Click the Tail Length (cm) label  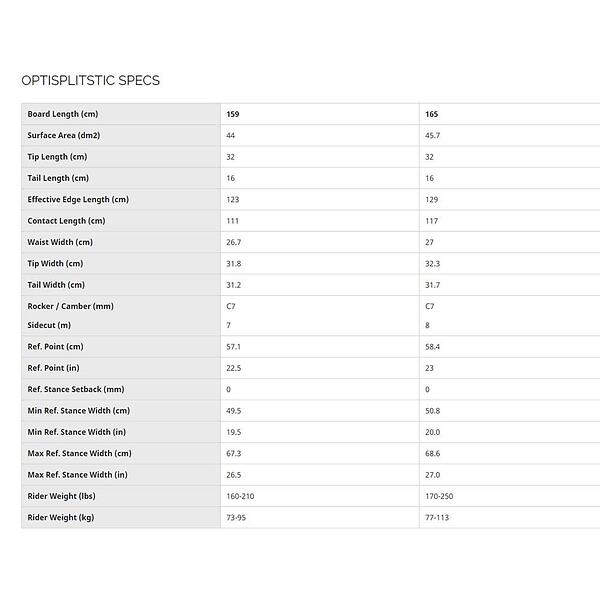point(58,178)
